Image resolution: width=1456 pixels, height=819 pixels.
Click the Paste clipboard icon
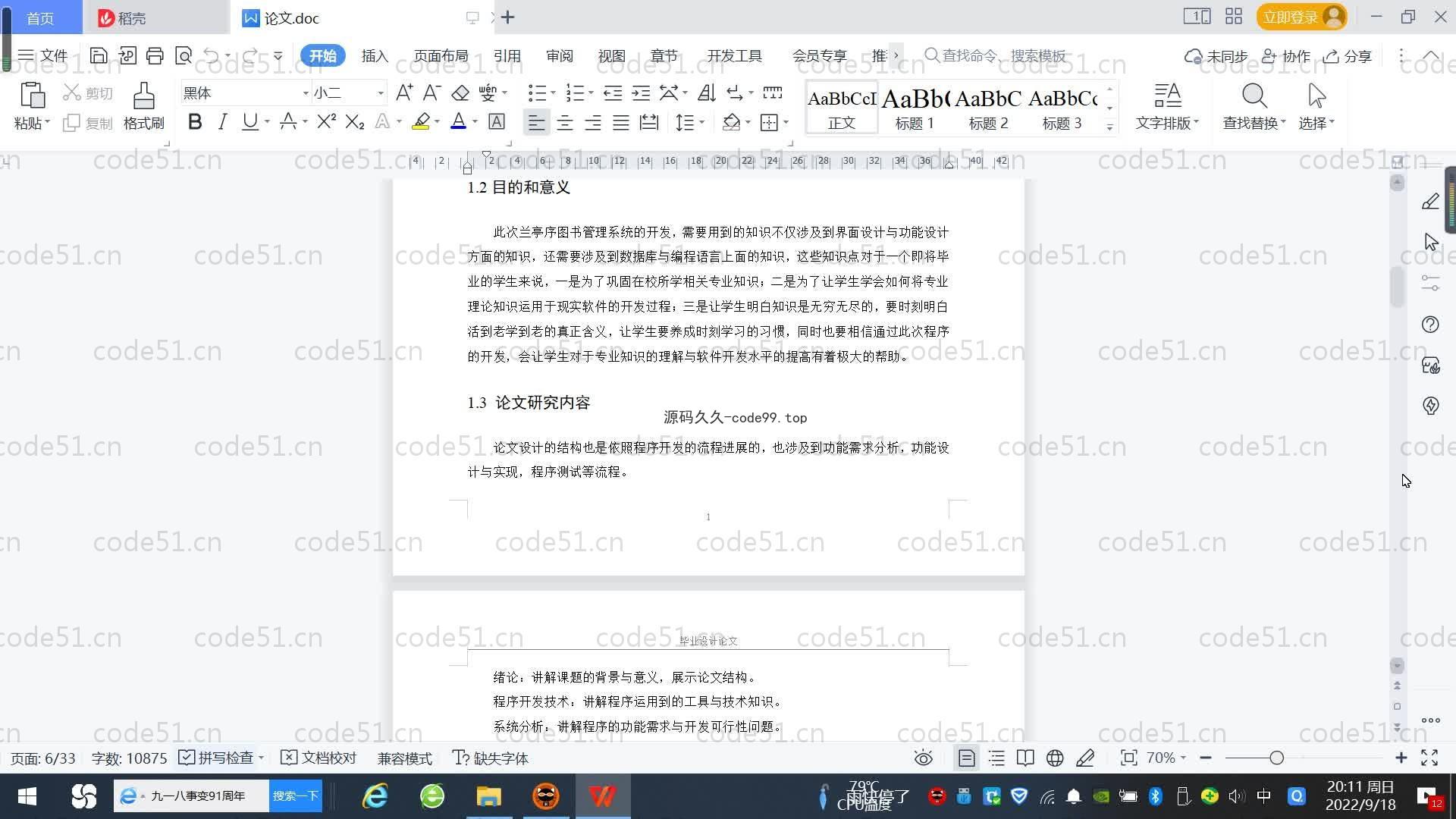32,96
